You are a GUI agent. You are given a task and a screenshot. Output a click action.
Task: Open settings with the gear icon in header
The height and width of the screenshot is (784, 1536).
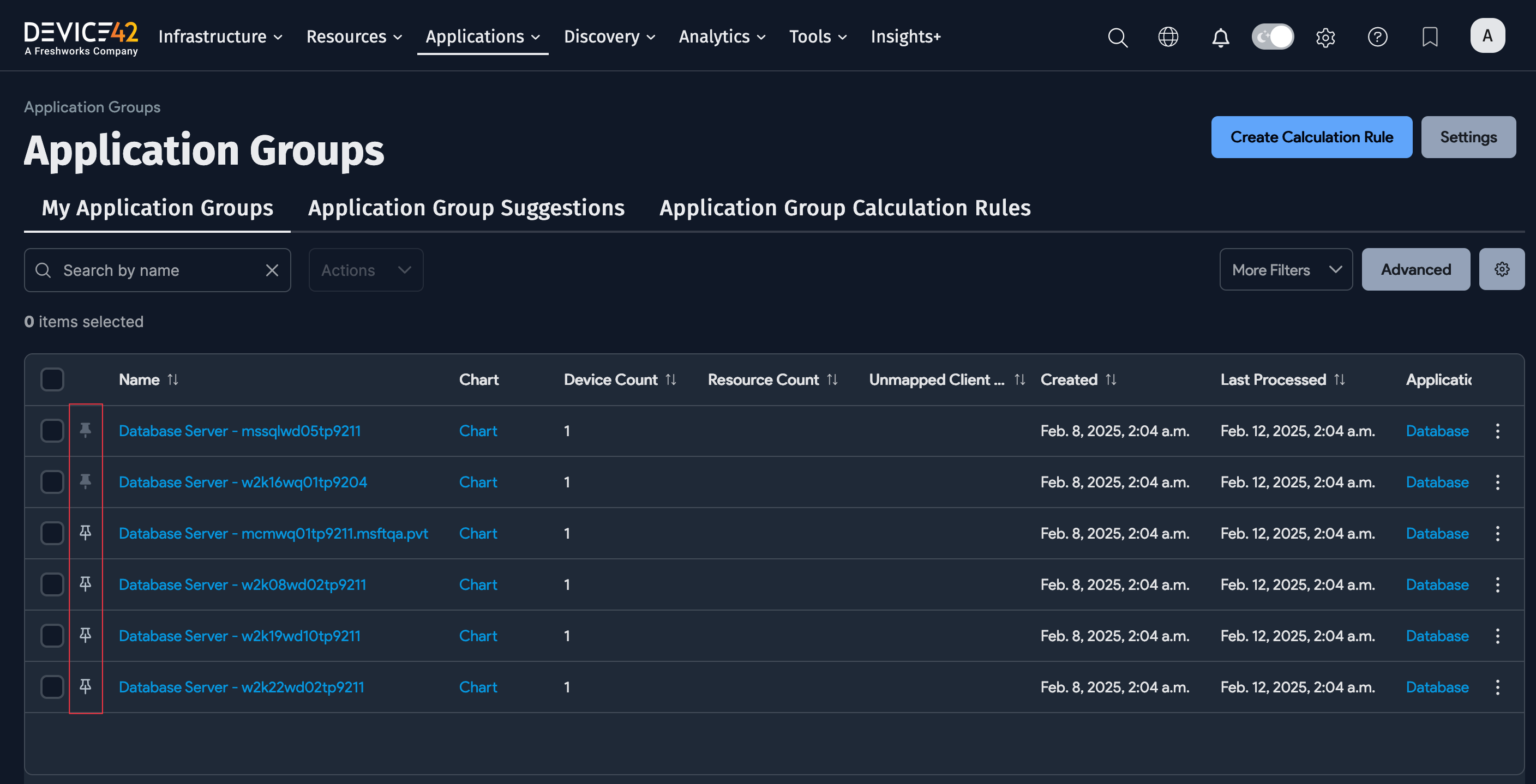[x=1325, y=37]
